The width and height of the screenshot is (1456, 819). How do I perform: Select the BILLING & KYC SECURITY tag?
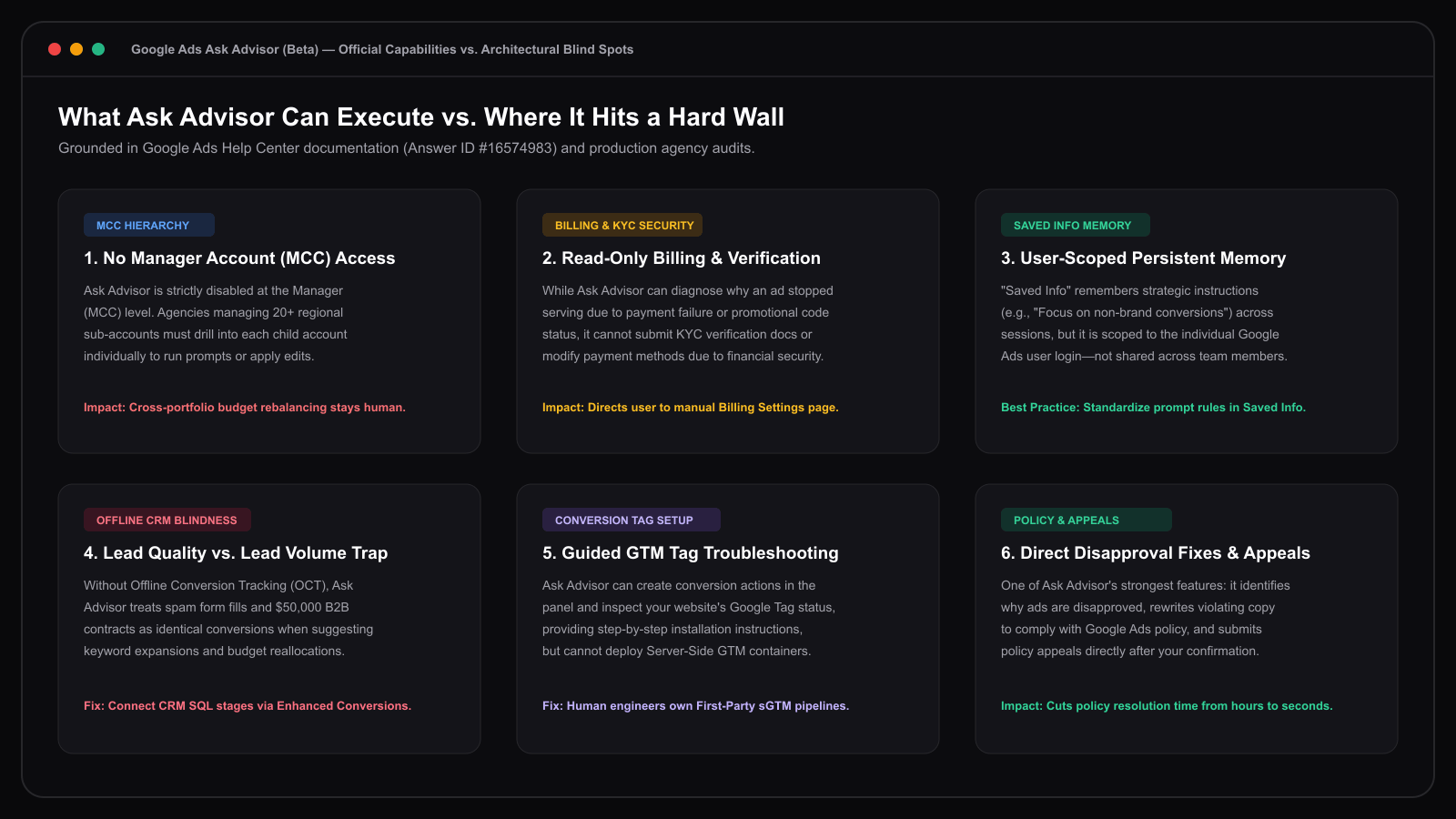pos(622,225)
